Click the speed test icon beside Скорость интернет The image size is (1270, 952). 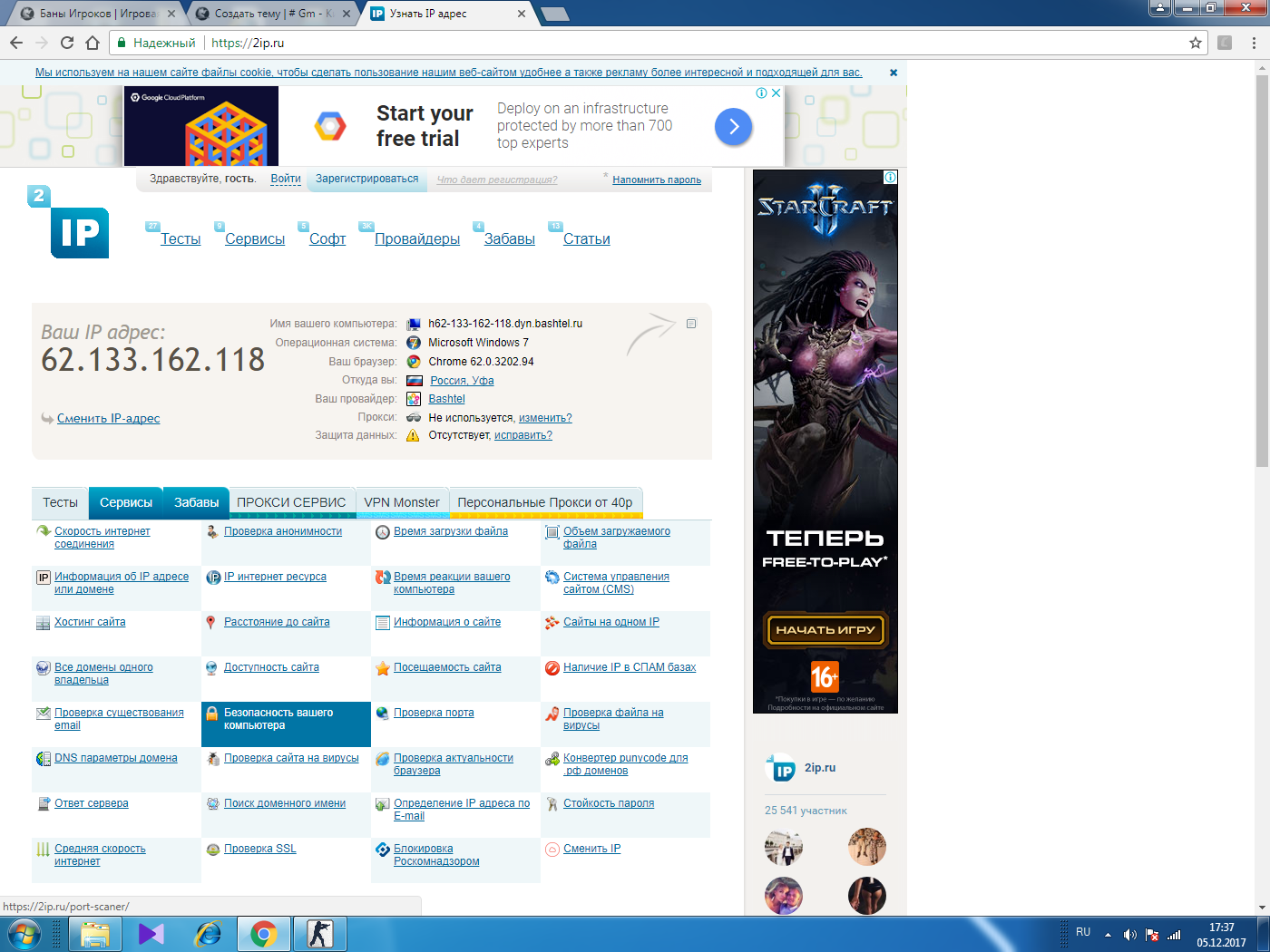43,531
